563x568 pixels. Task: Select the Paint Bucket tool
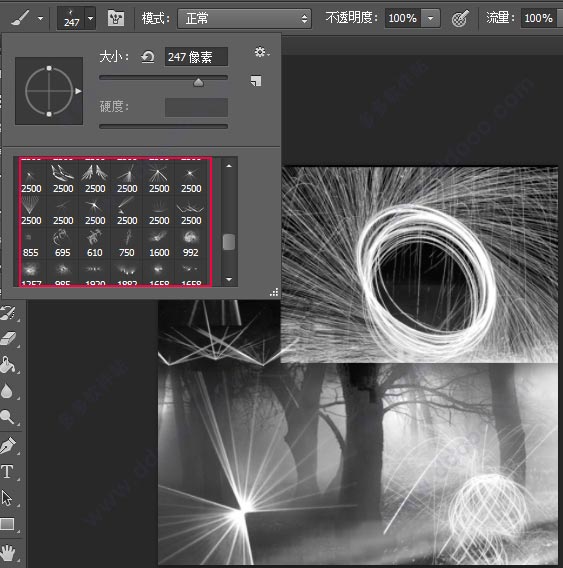8,365
